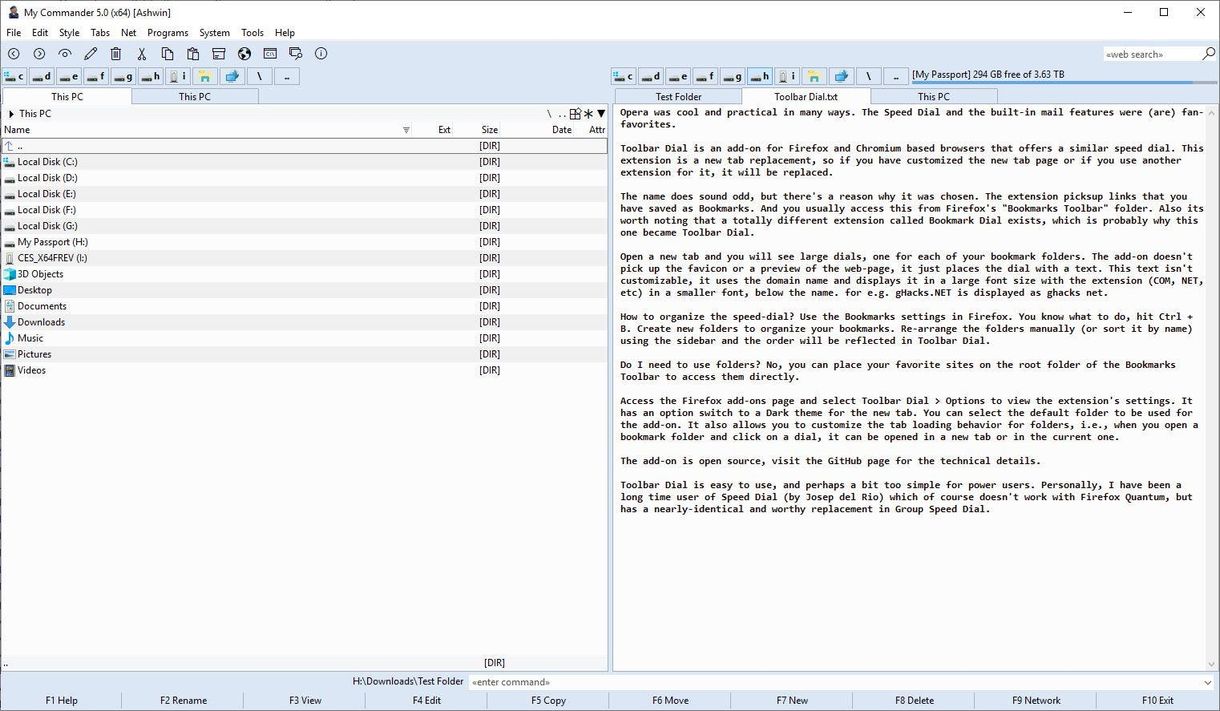Select the CES_X64FREV (I:) row
This screenshot has width=1220, height=711.
[x=304, y=258]
